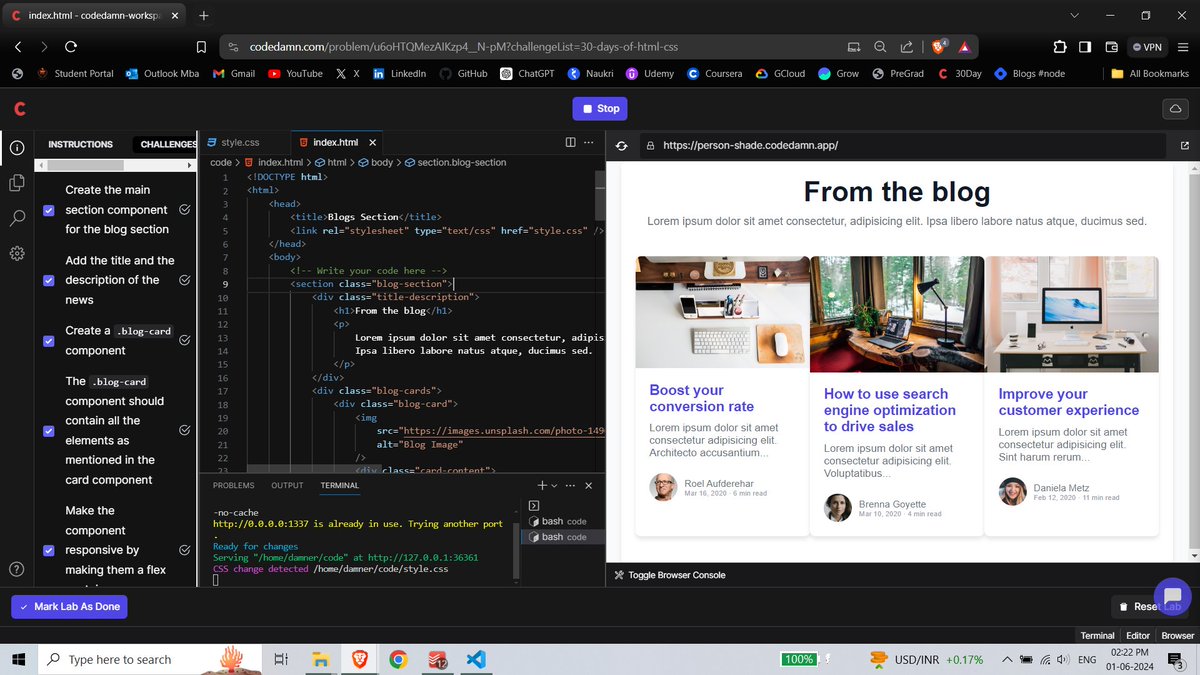Click Mark Lab As Done

69,607
